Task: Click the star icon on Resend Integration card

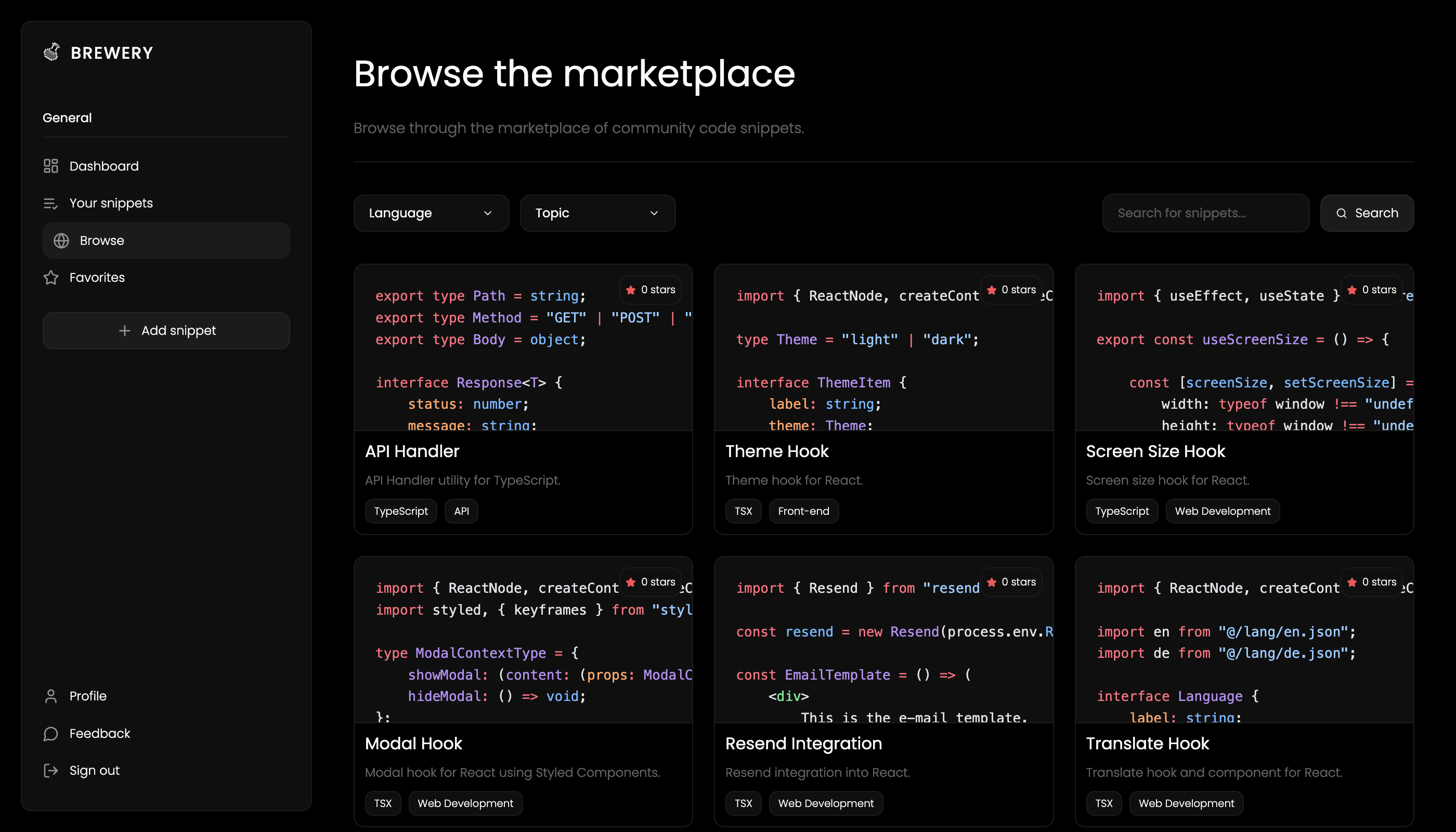Action: pyautogui.click(x=992, y=582)
